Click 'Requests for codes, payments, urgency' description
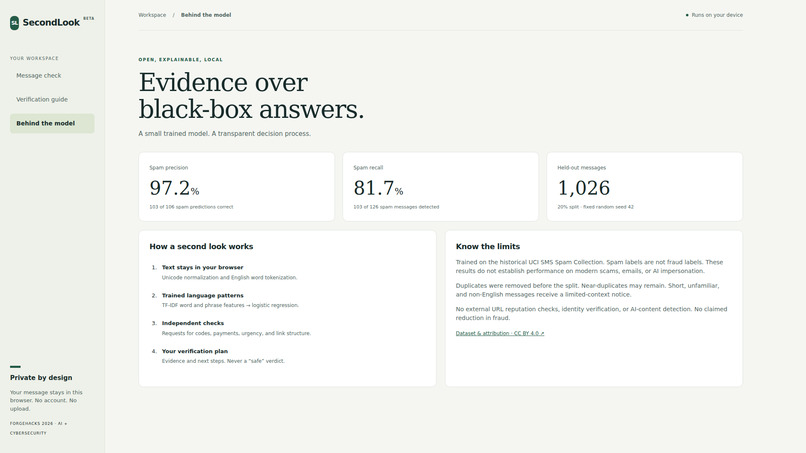Image resolution: width=806 pixels, height=453 pixels. coord(236,333)
